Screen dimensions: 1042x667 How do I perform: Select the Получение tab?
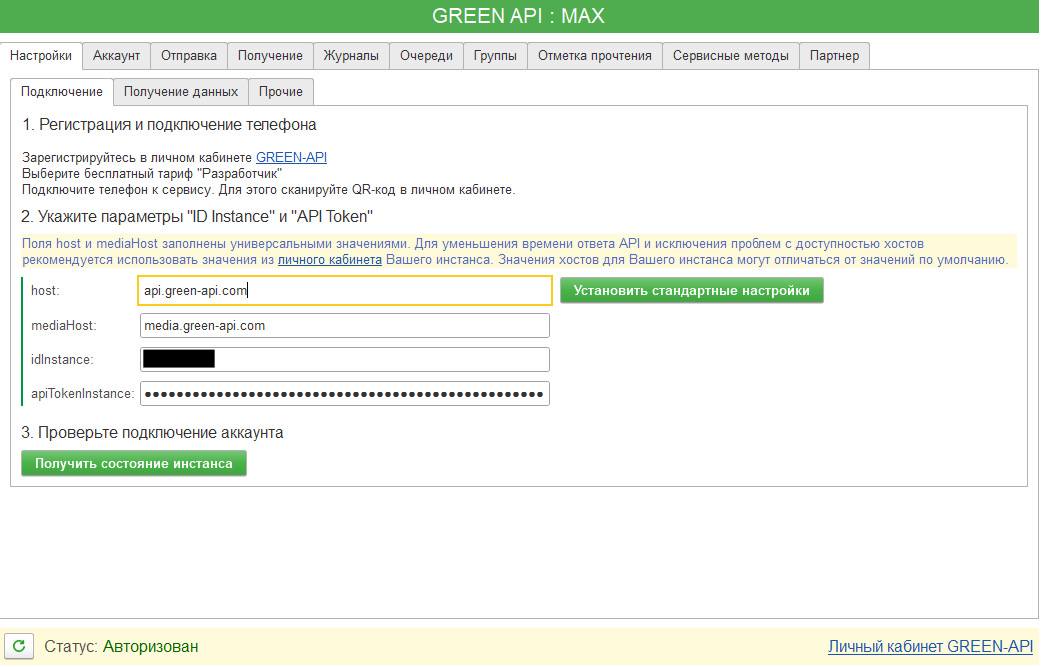(268, 56)
